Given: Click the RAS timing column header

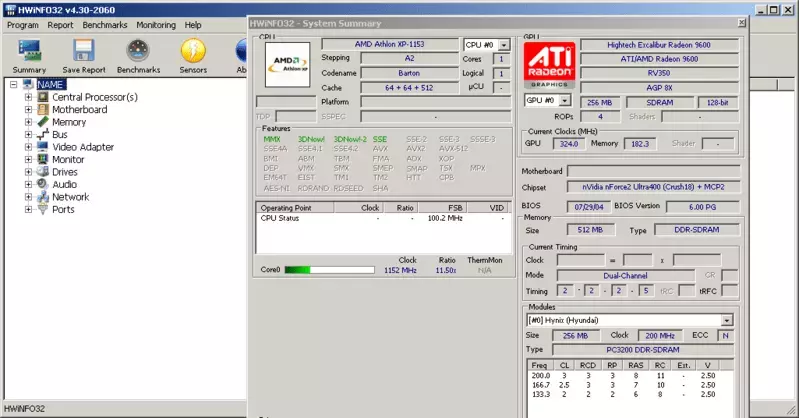Looking at the screenshot, I should click(636, 365).
